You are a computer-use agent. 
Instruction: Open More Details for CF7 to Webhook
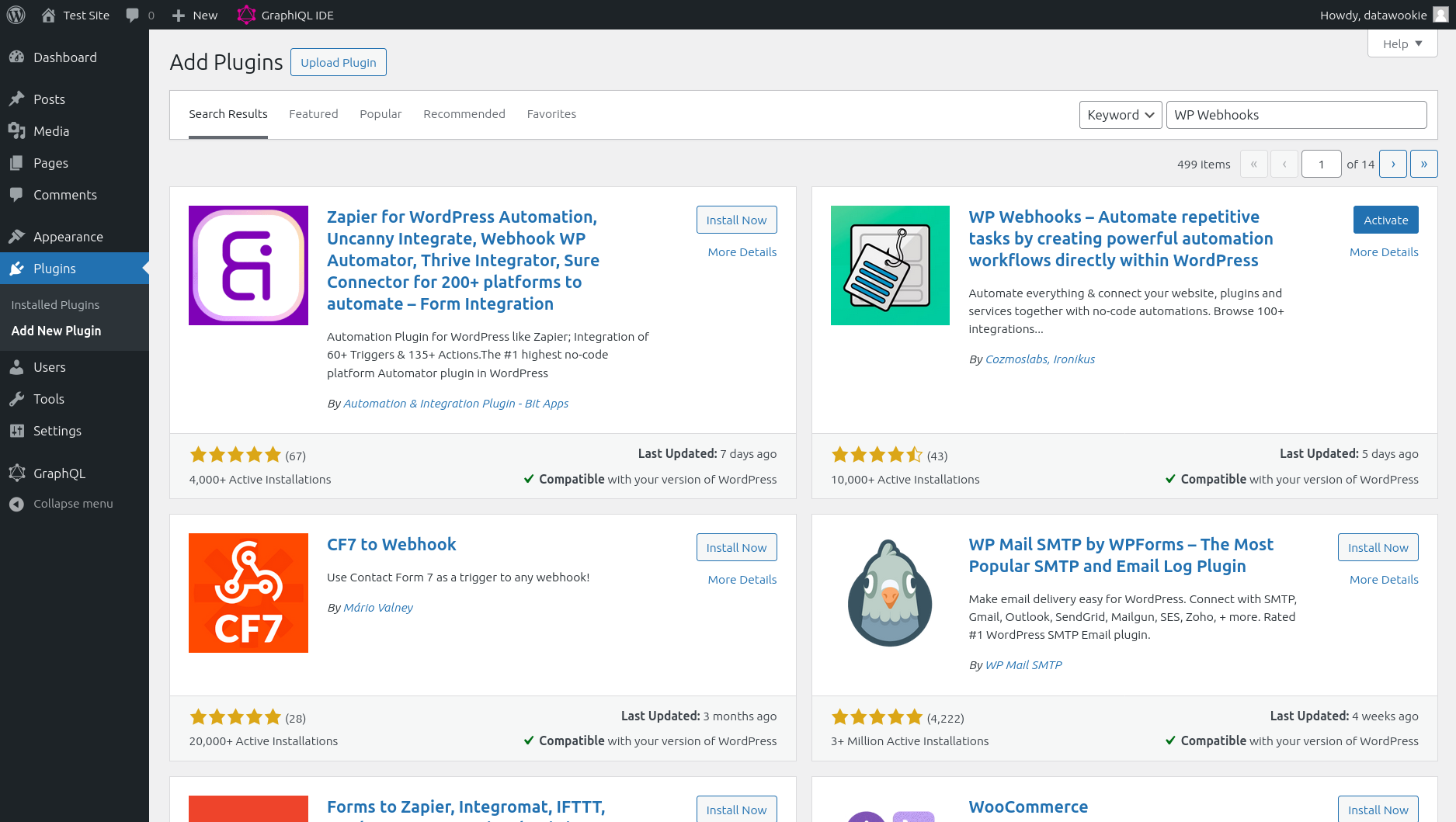742,579
